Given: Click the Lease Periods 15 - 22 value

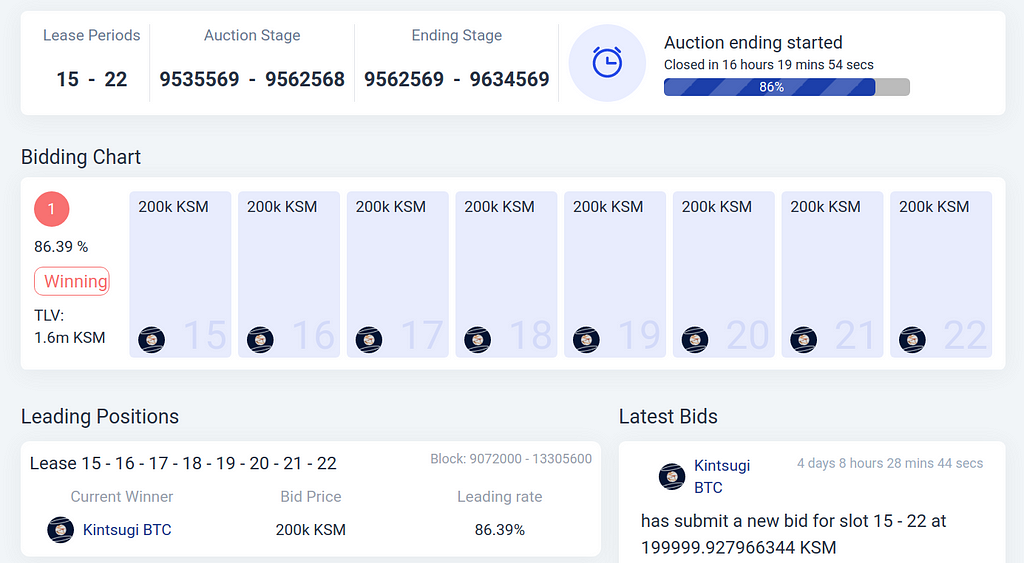Looking at the screenshot, I should [x=91, y=79].
